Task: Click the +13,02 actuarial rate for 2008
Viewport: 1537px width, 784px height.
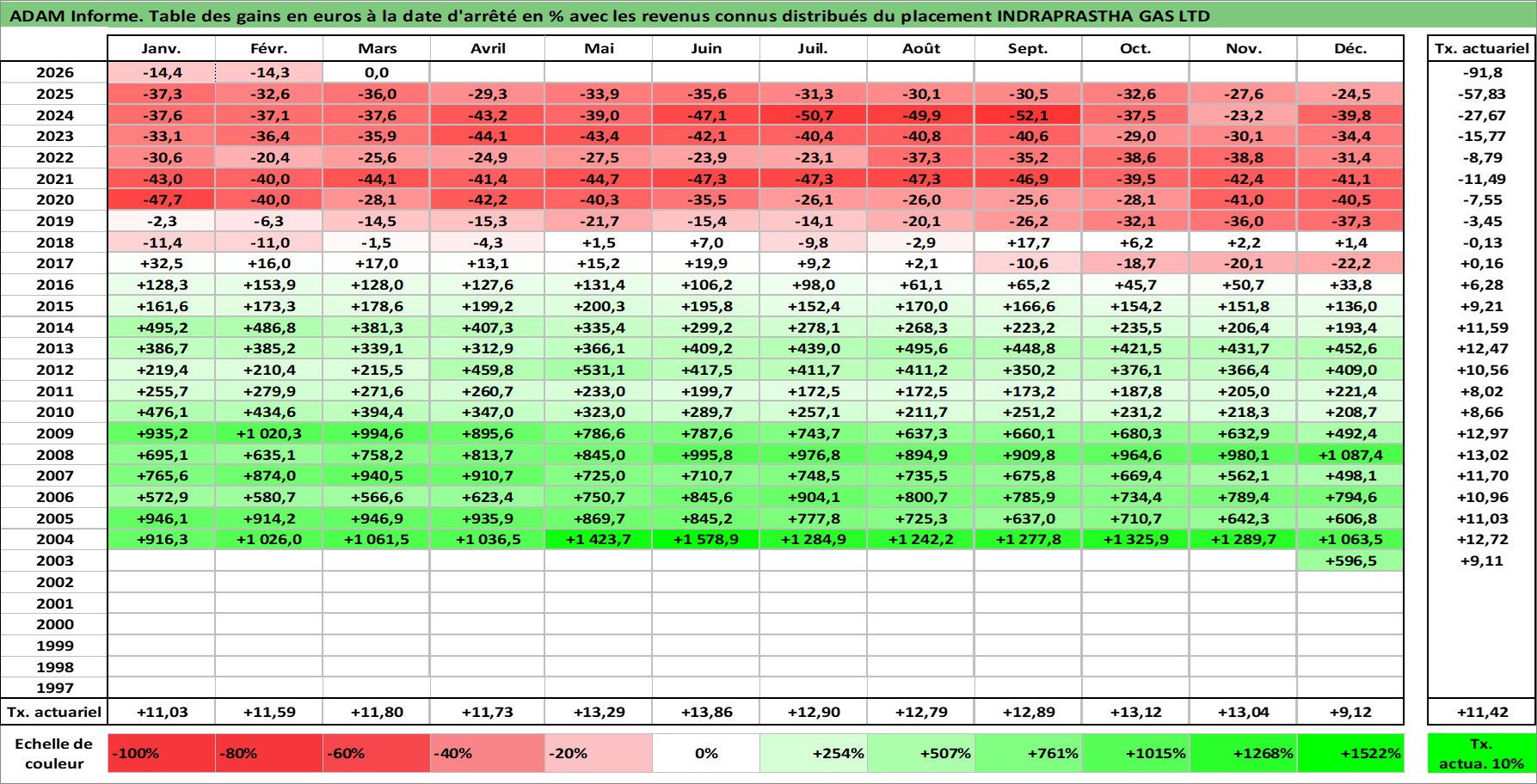Action: 1482,455
